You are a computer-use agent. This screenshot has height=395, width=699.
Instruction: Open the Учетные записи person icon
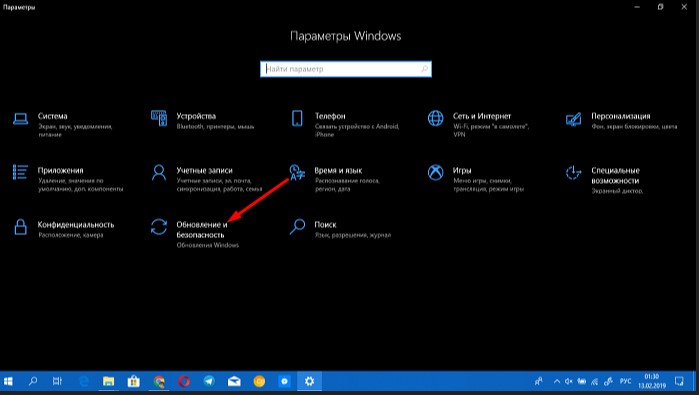159,172
